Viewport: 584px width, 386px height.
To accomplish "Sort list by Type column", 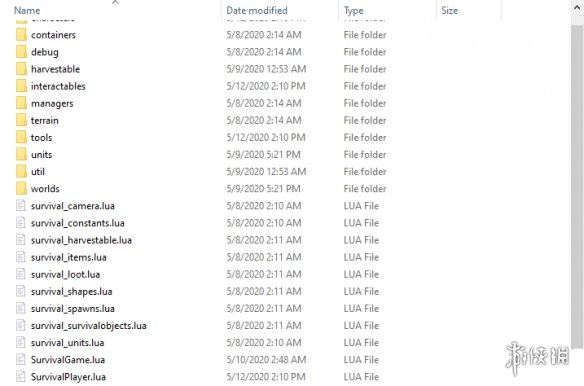I will coord(353,11).
